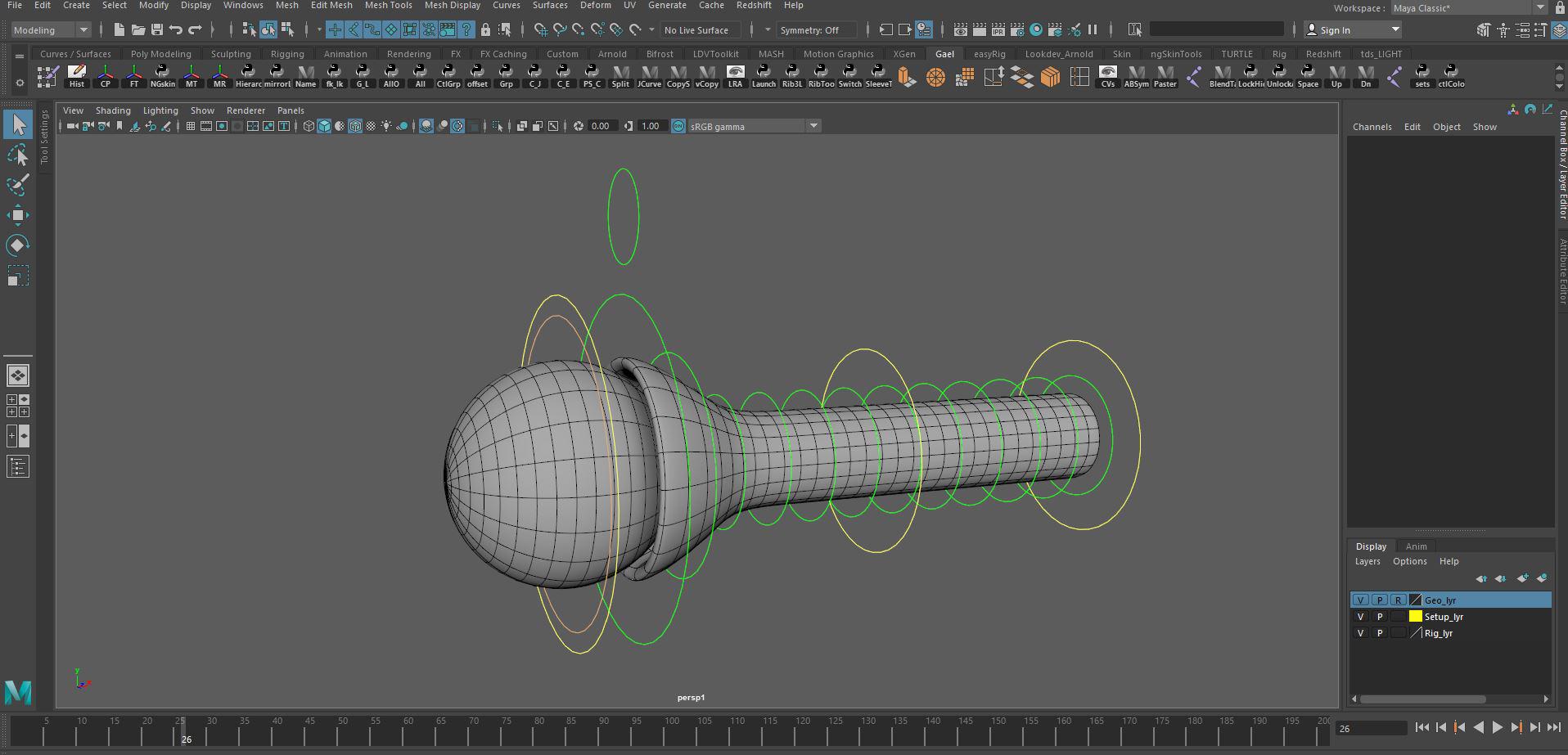Select the Move tool in the toolbox
This screenshot has height=755, width=1568.
coord(17,216)
